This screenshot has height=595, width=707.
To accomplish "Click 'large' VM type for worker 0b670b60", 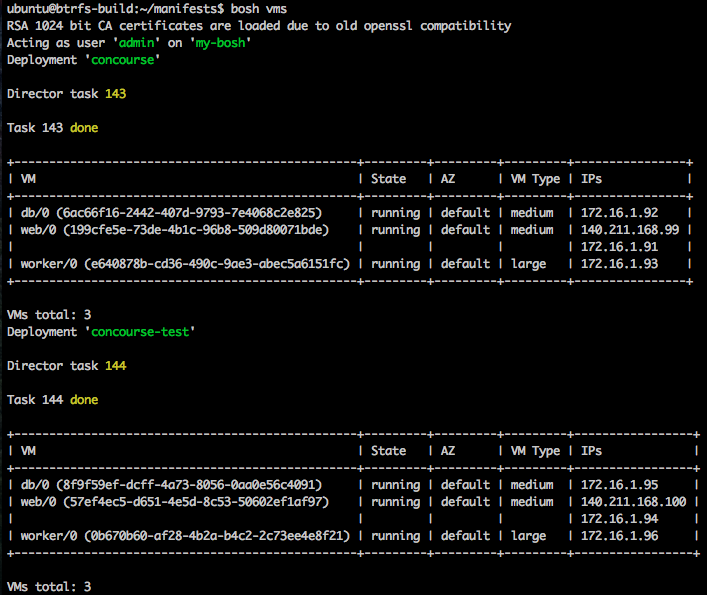I will pos(528,536).
